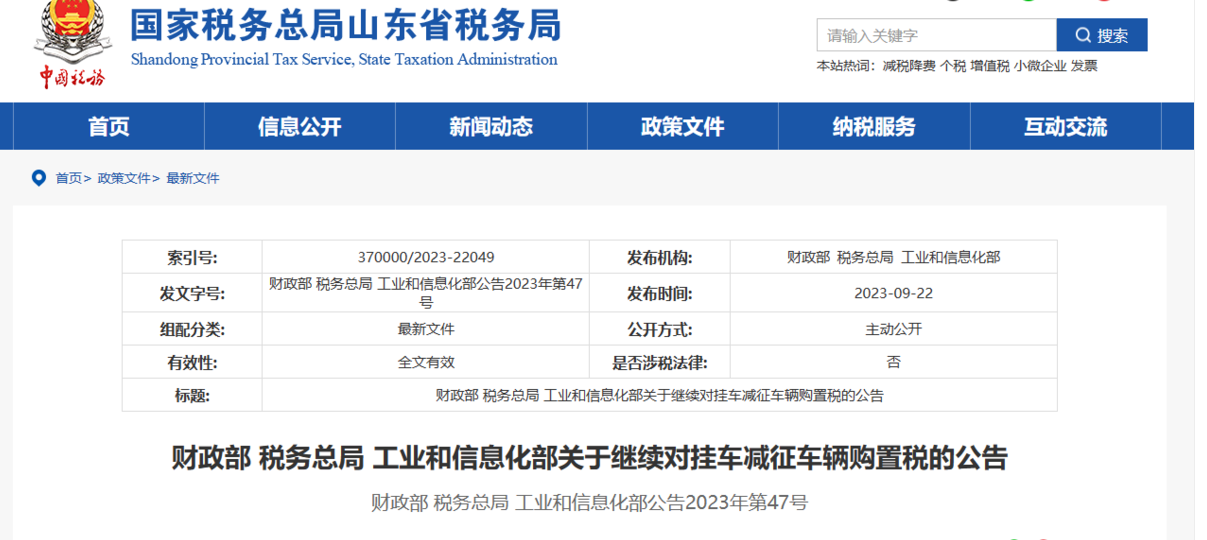The width and height of the screenshot is (1207, 540).
Task: Click the 有效性 label cell
Action: pyautogui.click(x=192, y=362)
